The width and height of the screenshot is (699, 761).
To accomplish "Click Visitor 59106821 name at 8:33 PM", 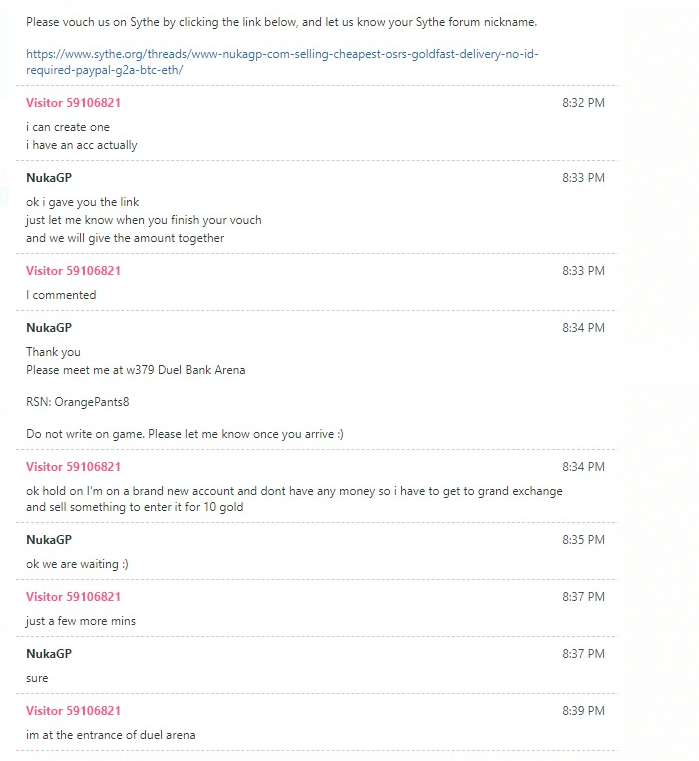I will pyautogui.click(x=73, y=270).
